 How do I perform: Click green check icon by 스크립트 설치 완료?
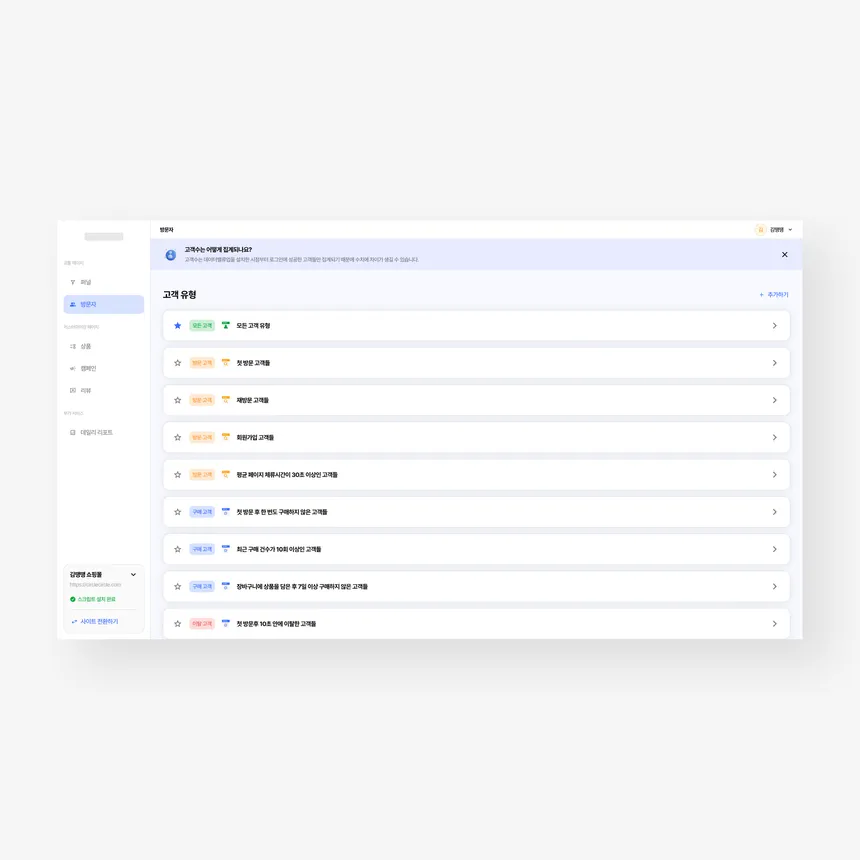73,599
